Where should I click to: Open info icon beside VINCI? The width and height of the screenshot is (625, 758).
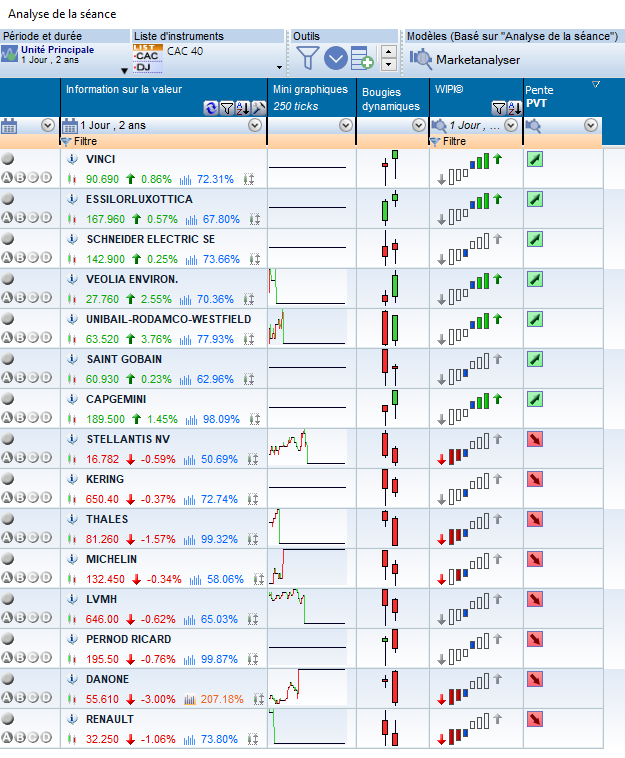[x=72, y=159]
